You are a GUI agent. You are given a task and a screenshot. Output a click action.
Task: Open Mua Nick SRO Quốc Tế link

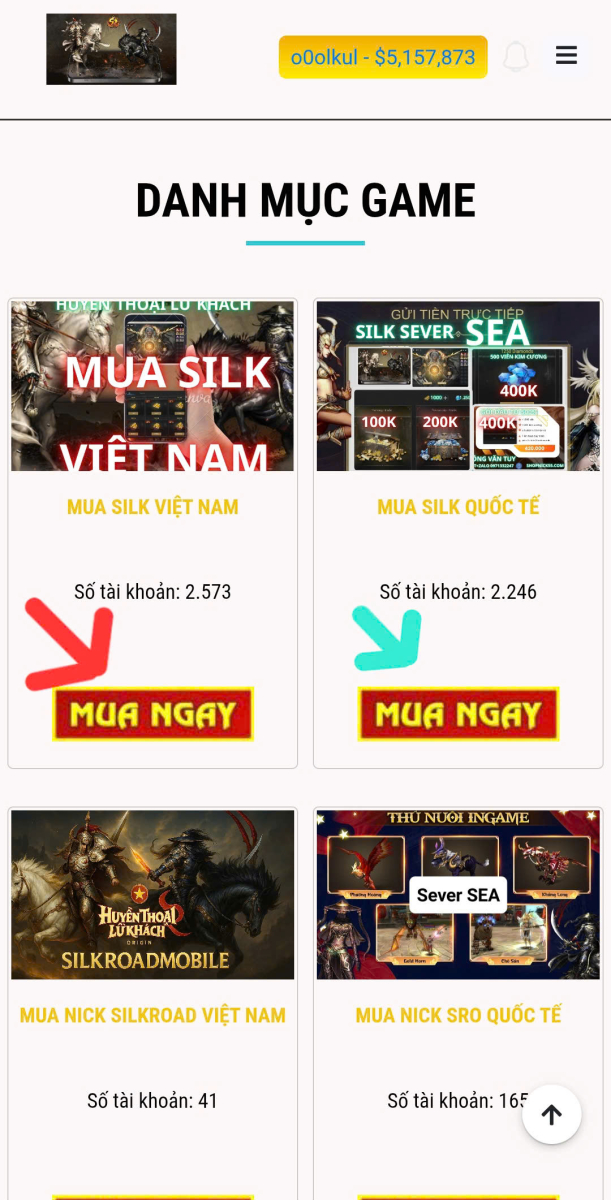pyautogui.click(x=458, y=1015)
